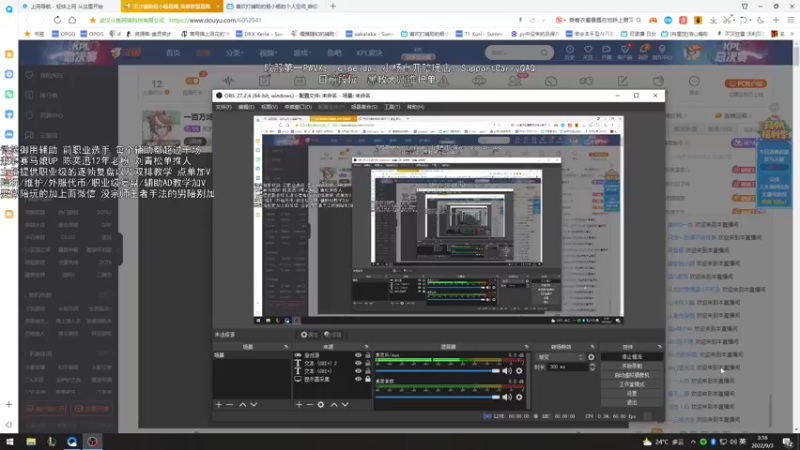Click the browser back arrow

(x=28, y=20)
